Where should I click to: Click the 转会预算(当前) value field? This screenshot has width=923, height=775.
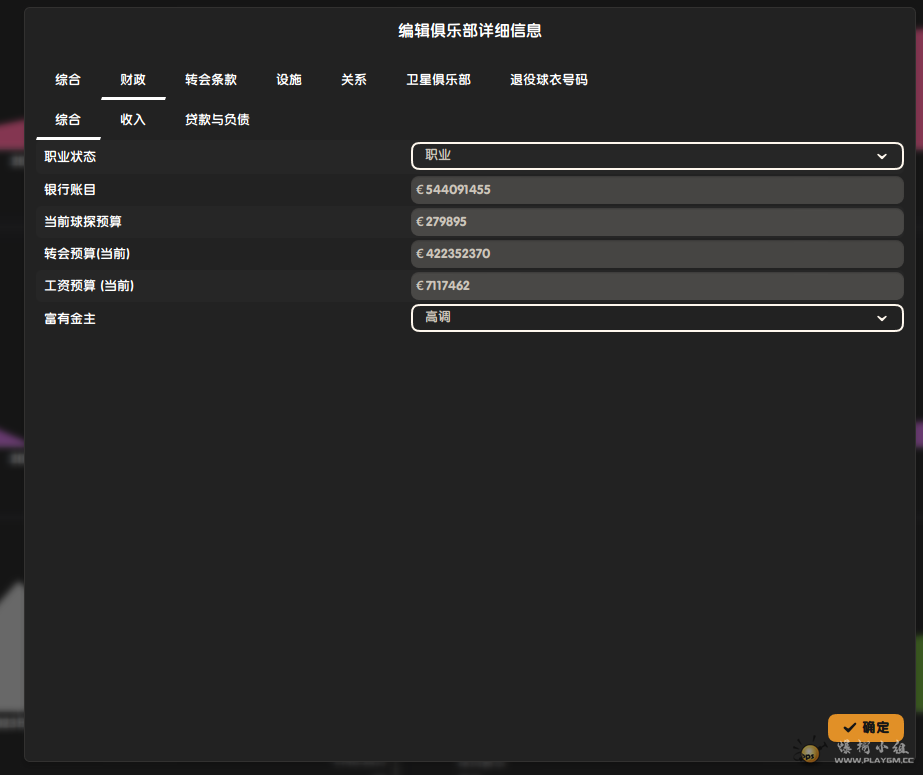point(656,254)
